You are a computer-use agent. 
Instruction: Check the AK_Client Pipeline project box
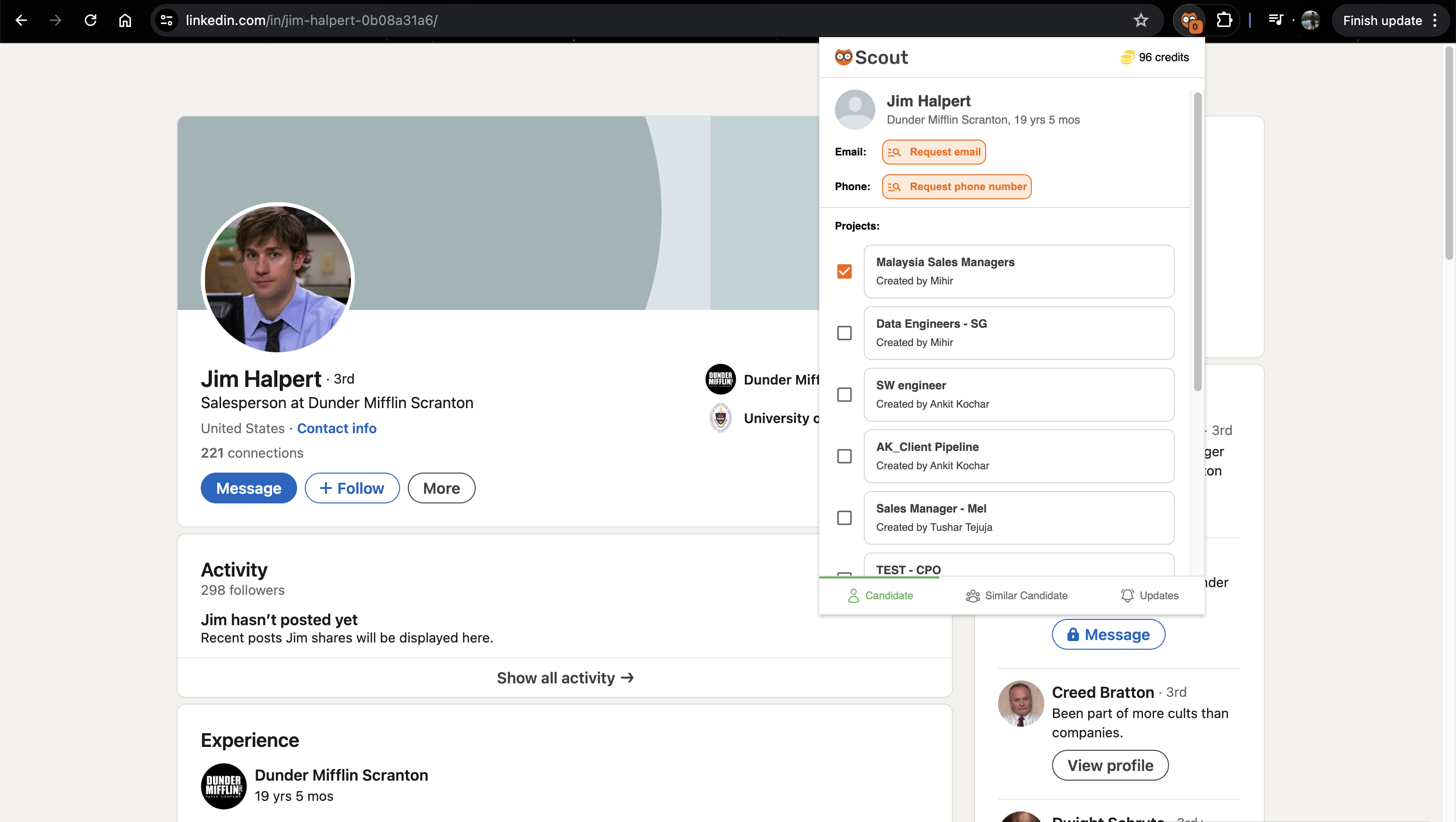(x=844, y=456)
